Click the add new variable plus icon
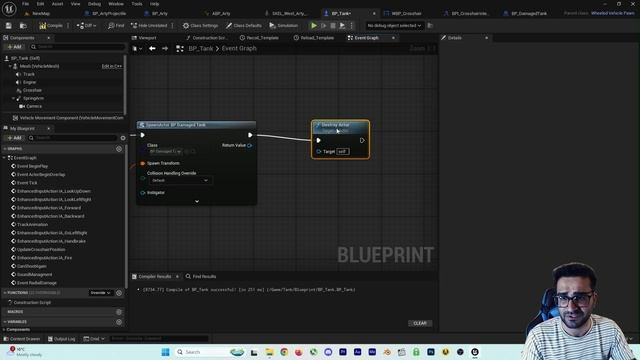The image size is (640, 360). pos(119,322)
